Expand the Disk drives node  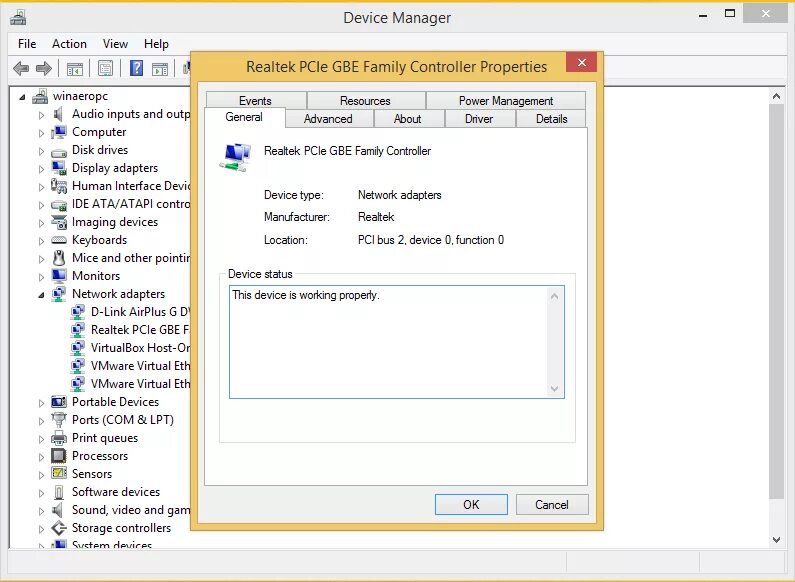41,151
